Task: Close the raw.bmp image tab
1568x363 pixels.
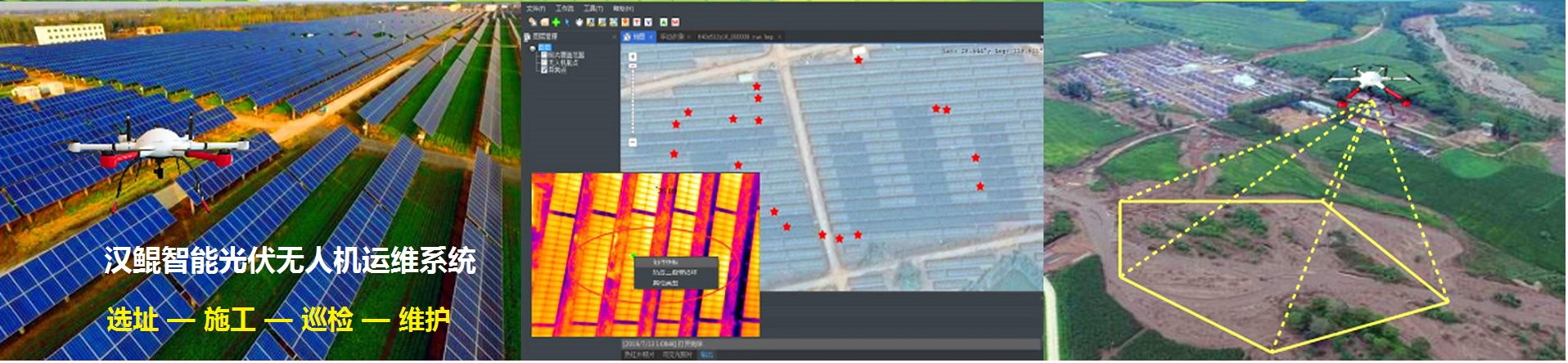Action: pos(780,37)
